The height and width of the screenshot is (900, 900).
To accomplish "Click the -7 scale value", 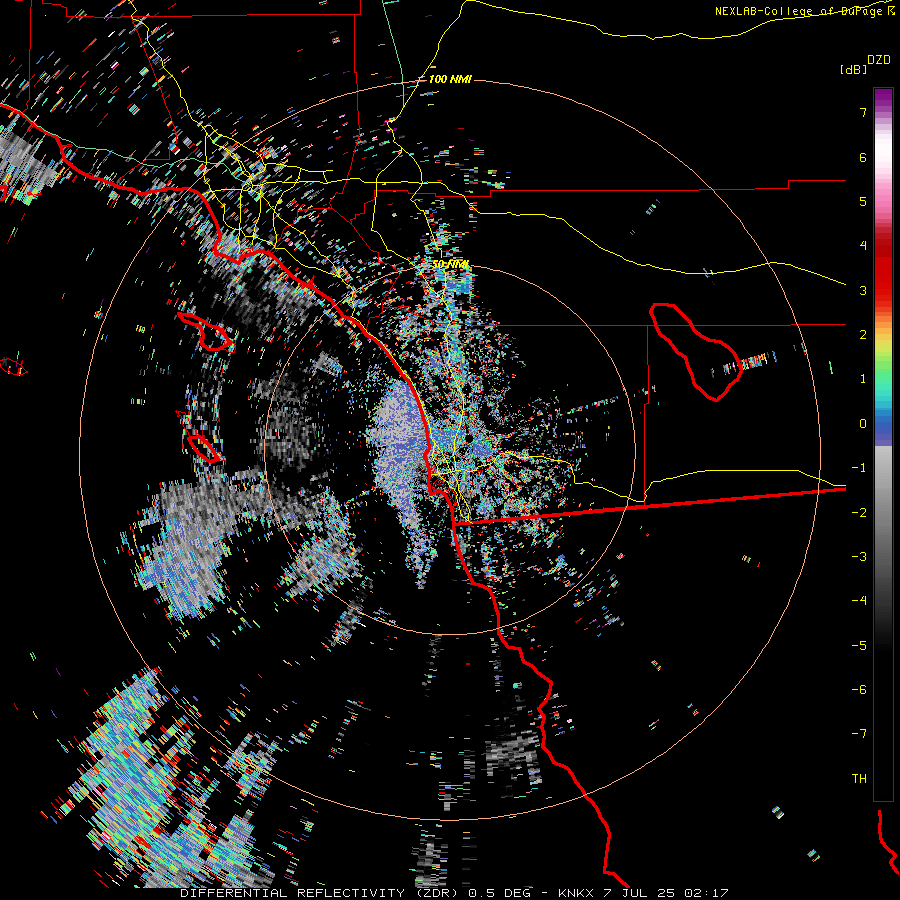I will click(859, 734).
